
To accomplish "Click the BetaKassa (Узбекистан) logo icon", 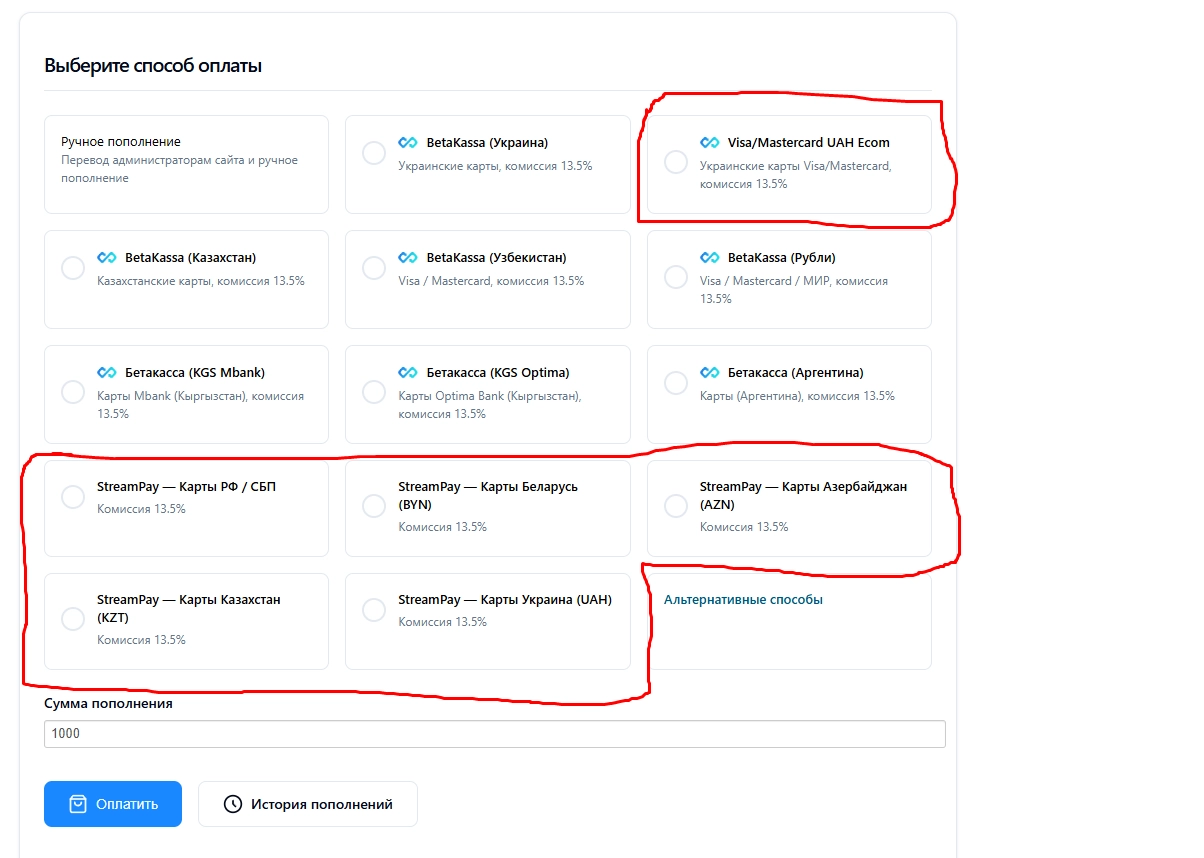I will 408,257.
